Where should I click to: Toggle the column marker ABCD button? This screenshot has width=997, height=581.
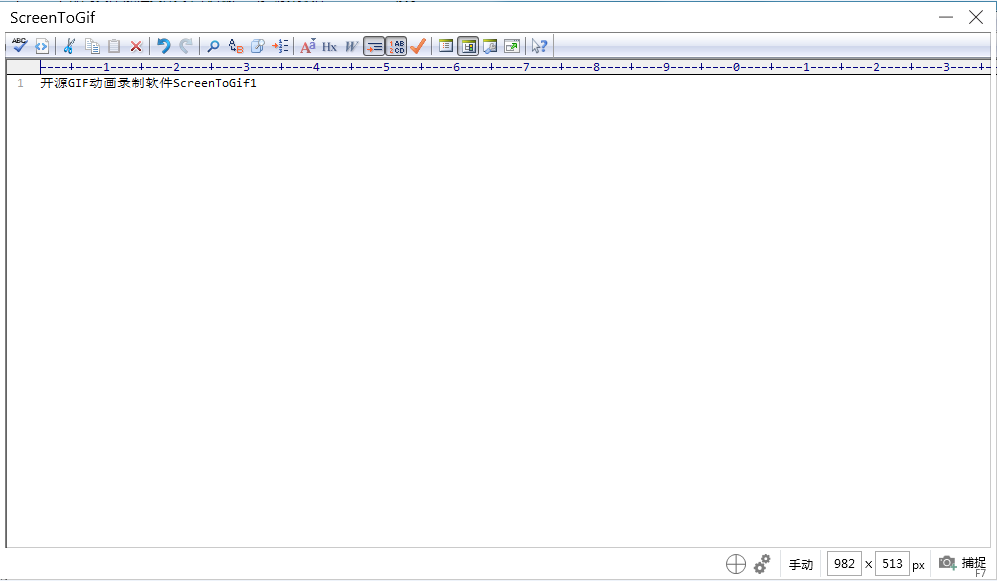396,46
